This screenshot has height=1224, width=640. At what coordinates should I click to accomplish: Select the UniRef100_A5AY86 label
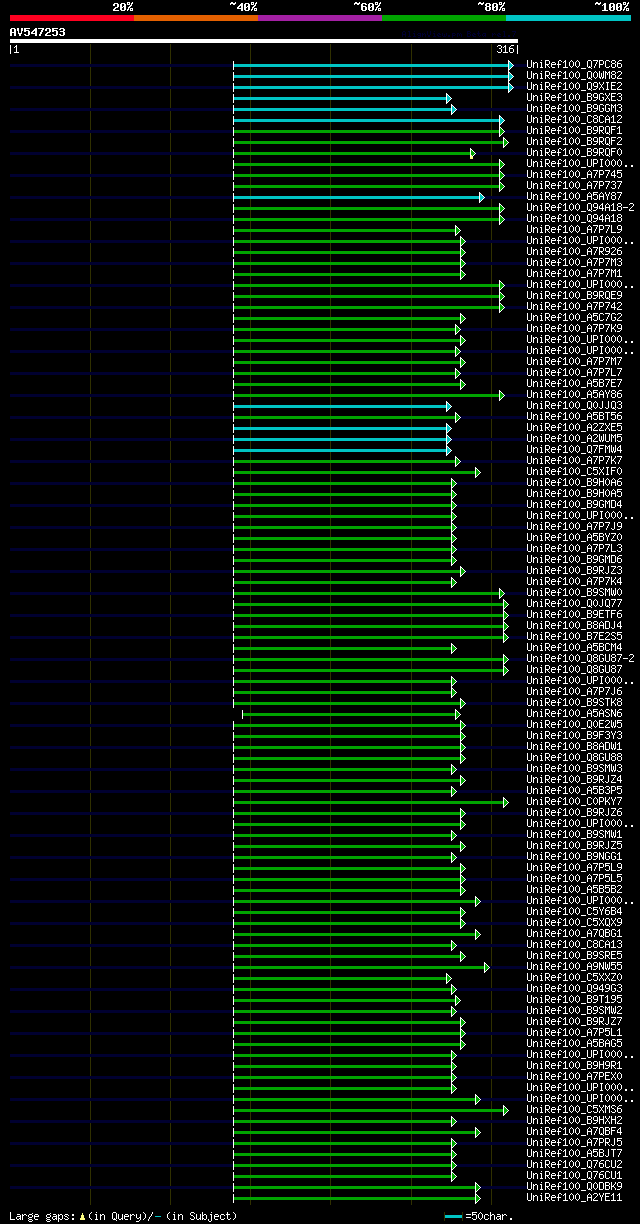click(574, 394)
